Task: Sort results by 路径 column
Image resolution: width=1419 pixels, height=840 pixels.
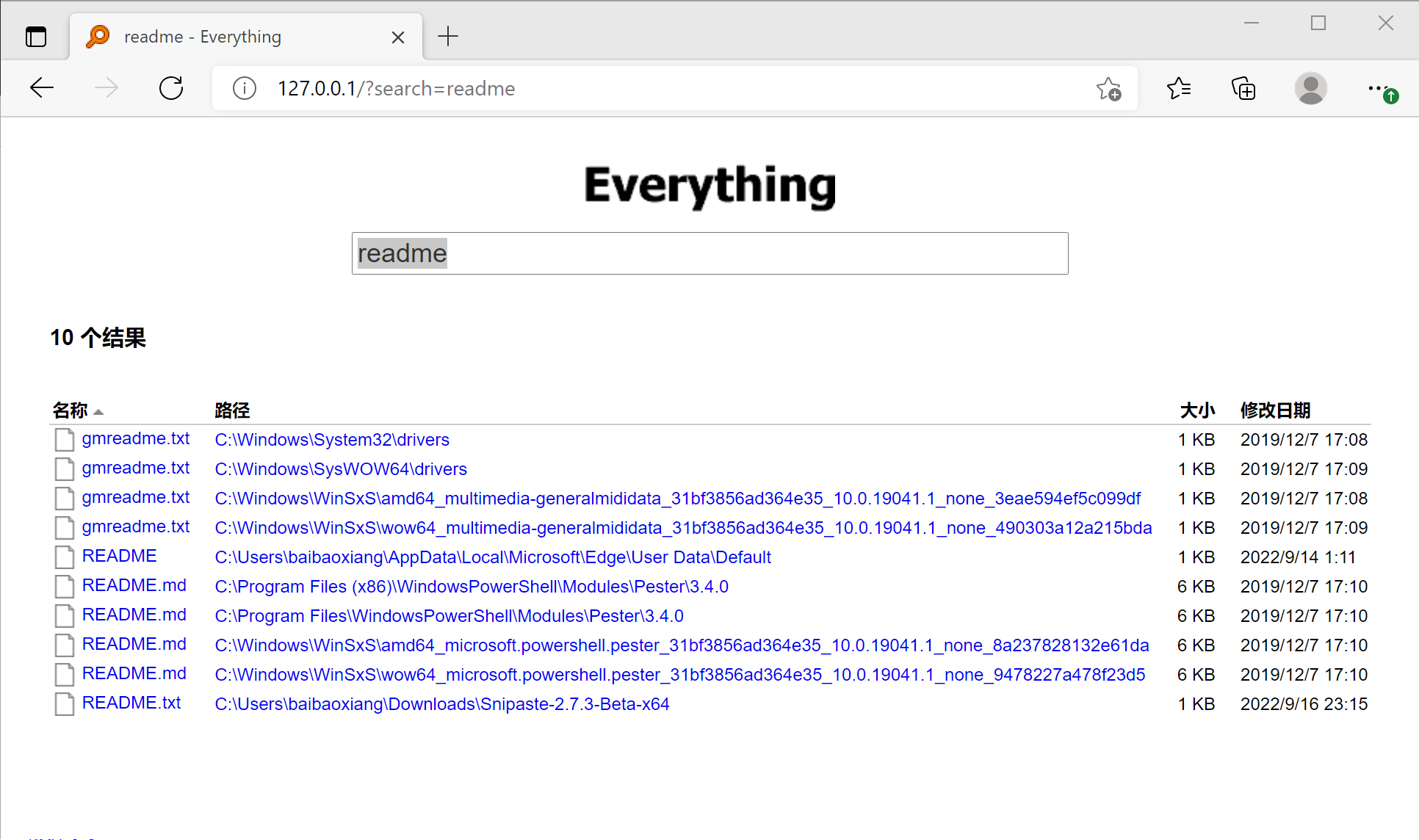Action: (232, 410)
